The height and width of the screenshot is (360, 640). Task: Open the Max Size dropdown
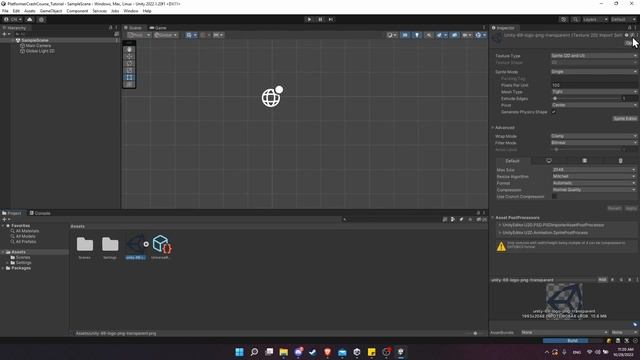click(x=594, y=170)
